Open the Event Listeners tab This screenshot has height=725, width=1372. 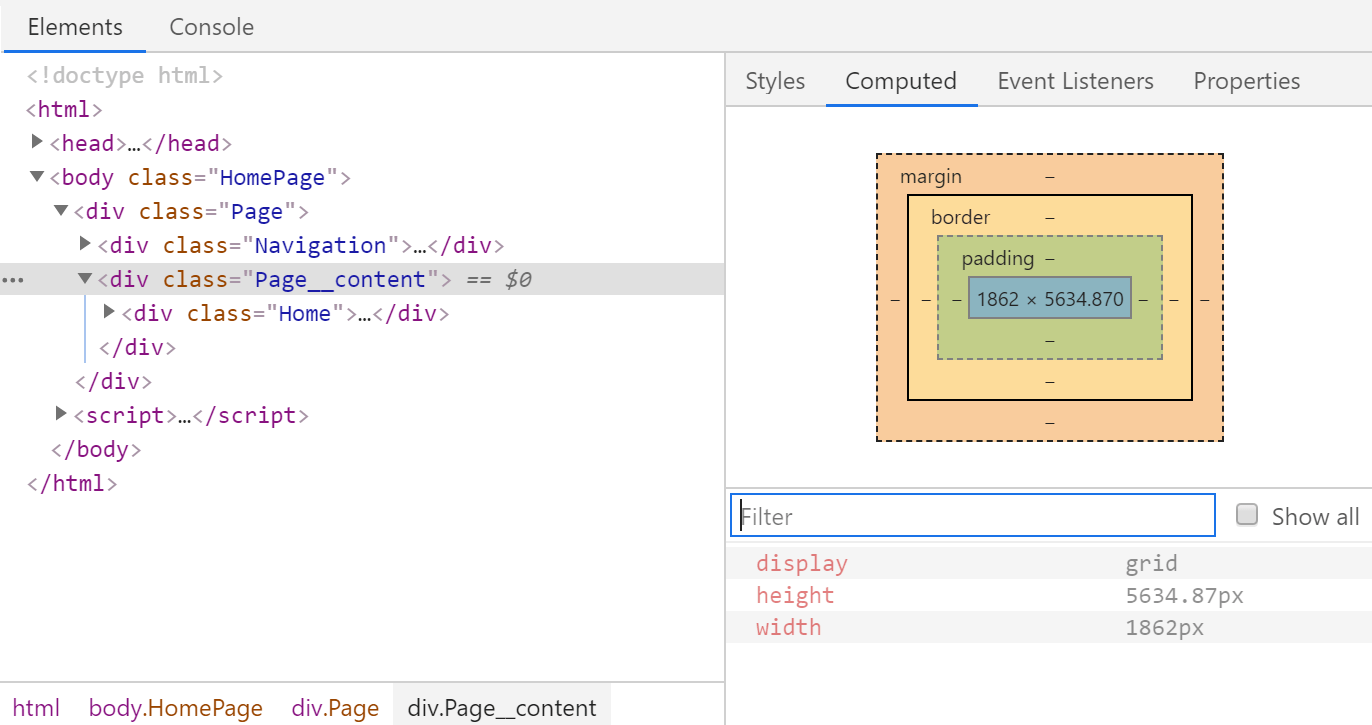(1075, 81)
